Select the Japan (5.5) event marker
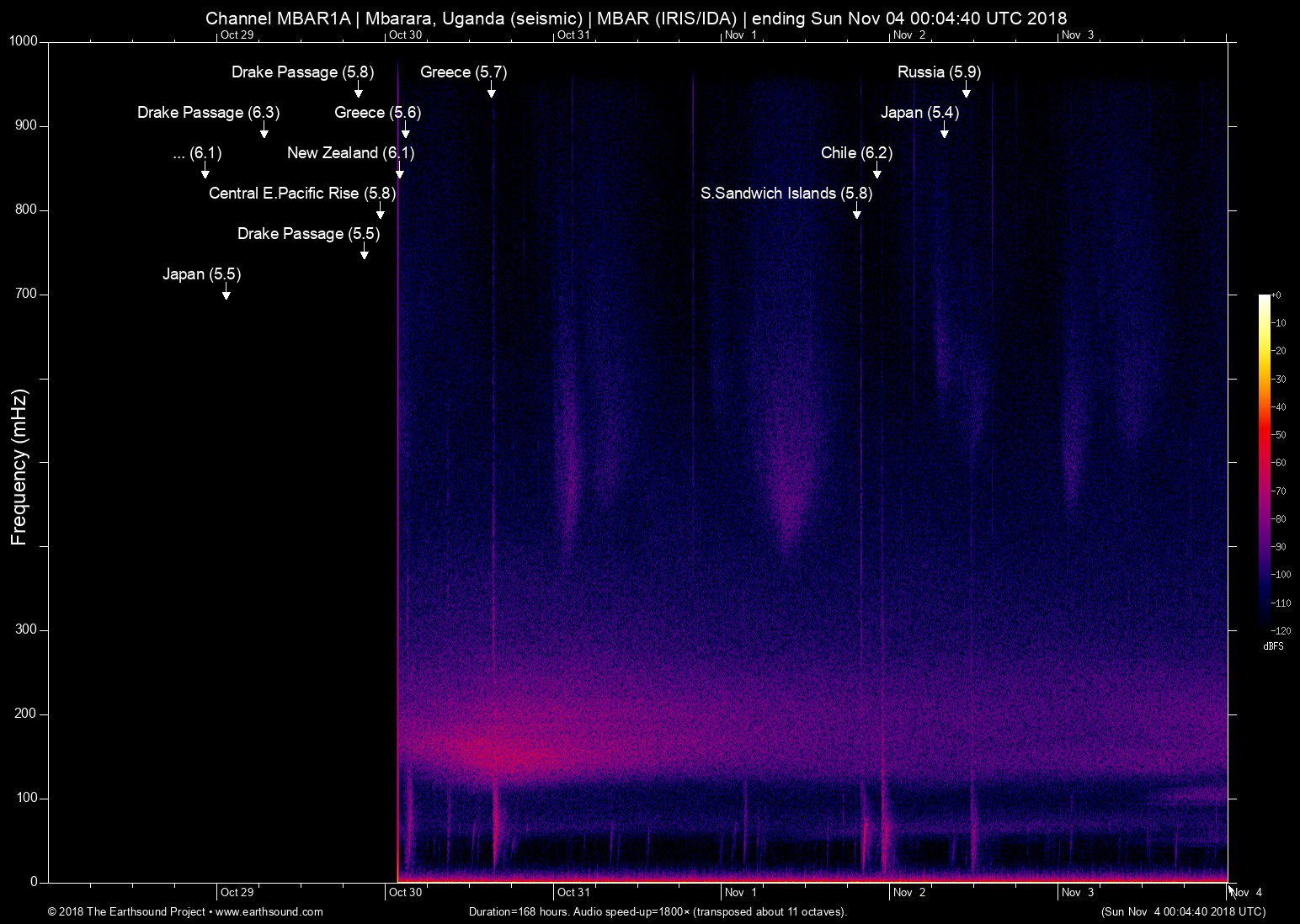This screenshot has height=924, width=1300. pos(201,274)
